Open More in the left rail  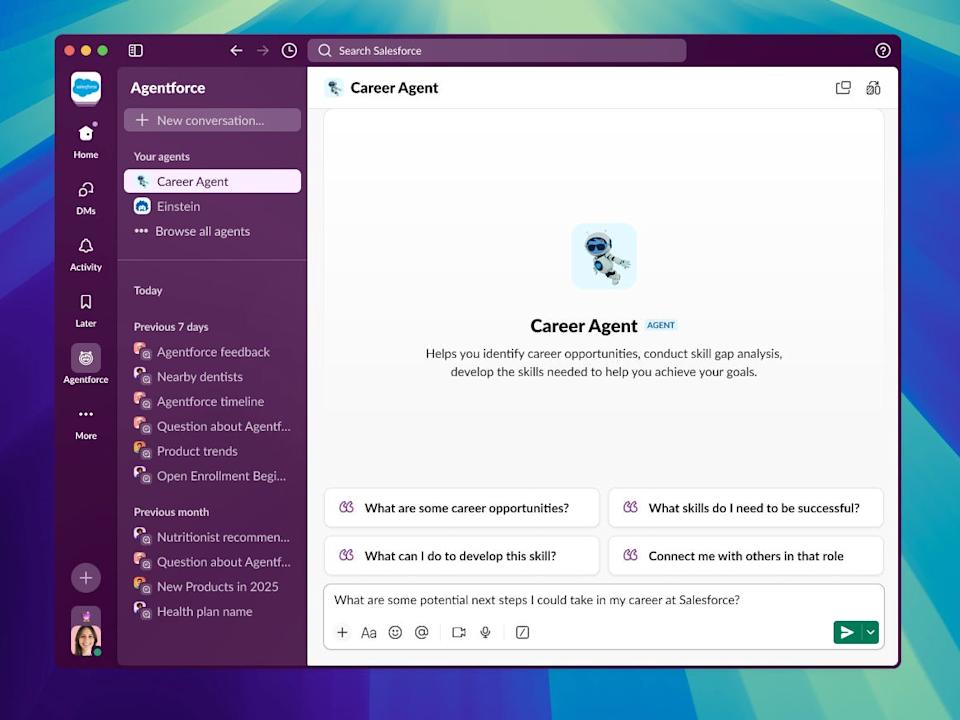86,424
